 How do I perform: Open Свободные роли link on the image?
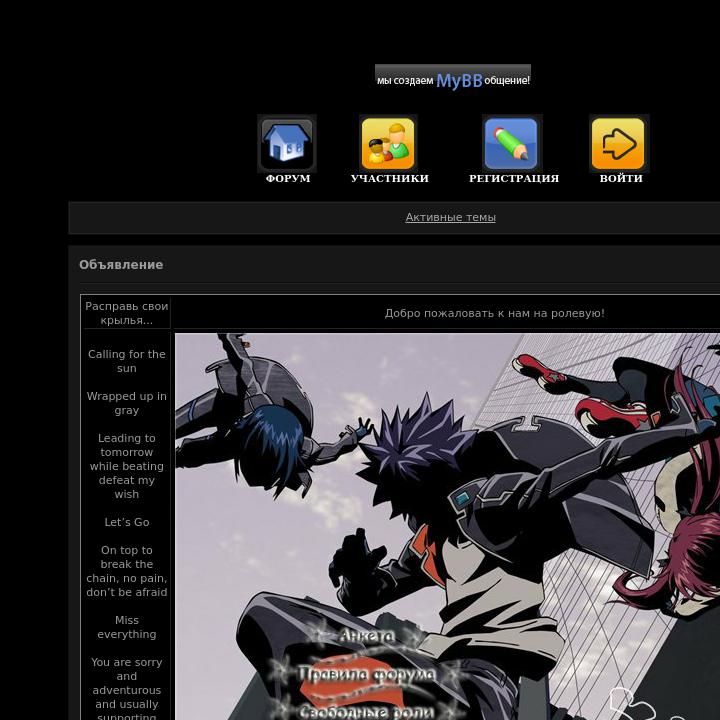pyautogui.click(x=366, y=712)
